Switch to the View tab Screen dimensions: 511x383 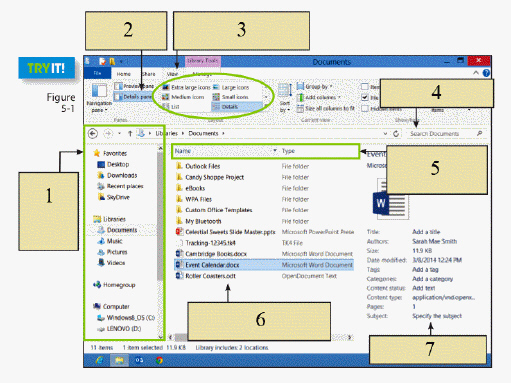pos(172,74)
